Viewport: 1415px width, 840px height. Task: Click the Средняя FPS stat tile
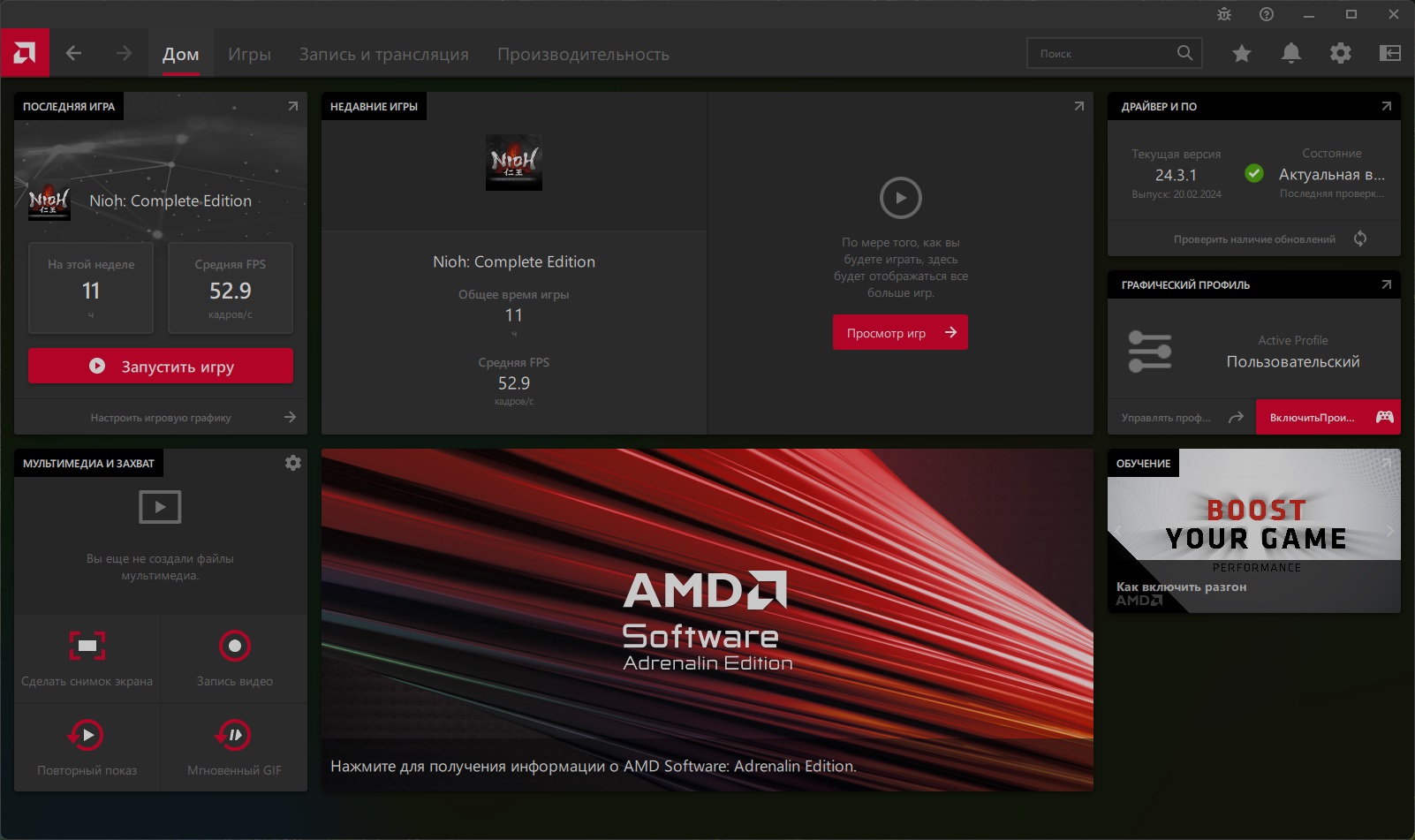tap(231, 288)
